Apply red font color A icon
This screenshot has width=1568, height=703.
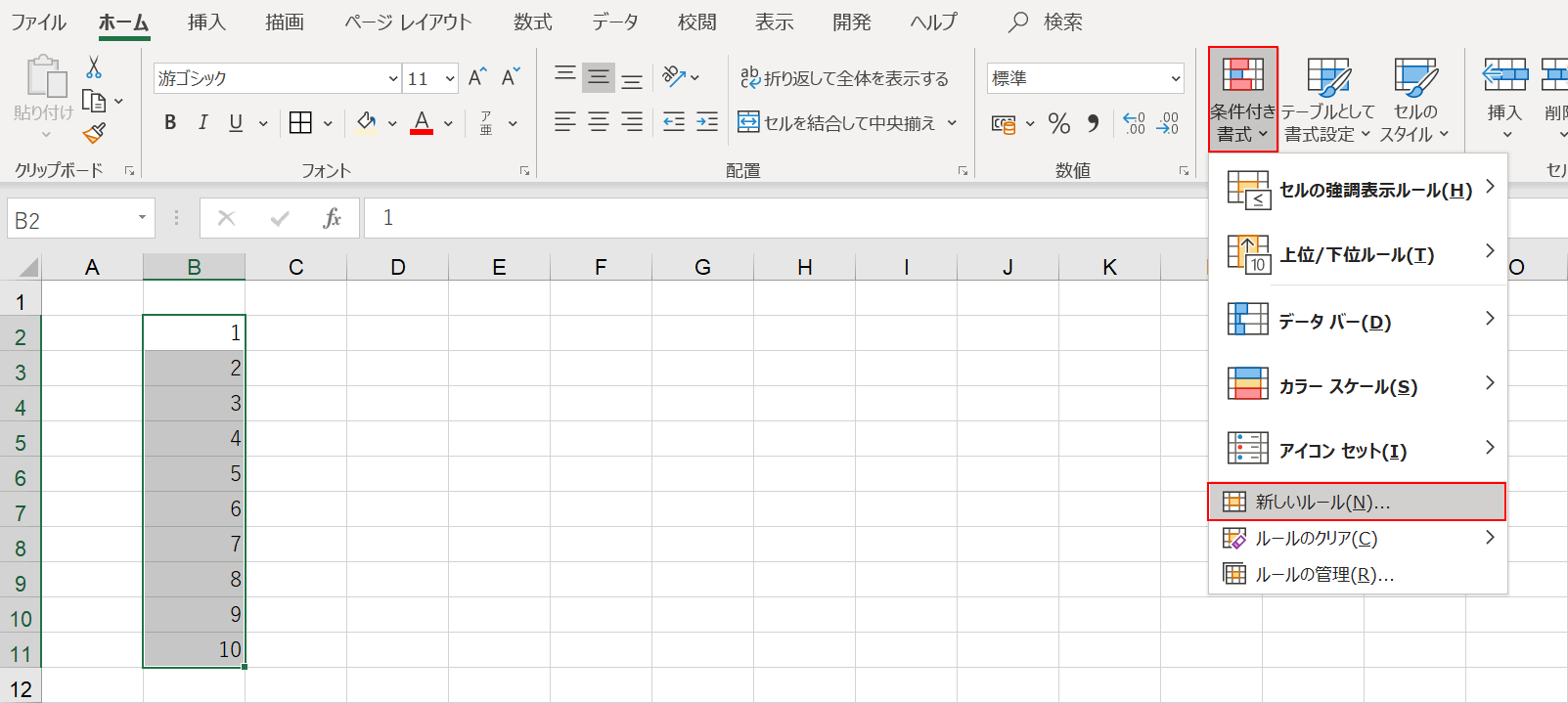pos(422,122)
